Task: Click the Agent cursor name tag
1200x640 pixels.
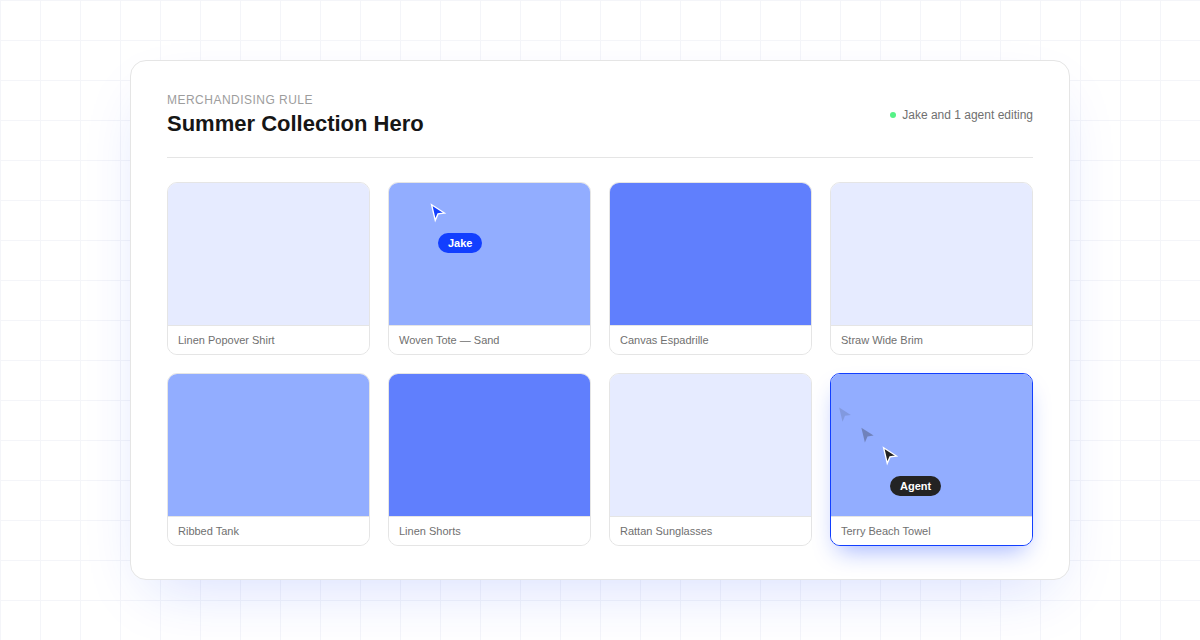Action: pos(915,486)
